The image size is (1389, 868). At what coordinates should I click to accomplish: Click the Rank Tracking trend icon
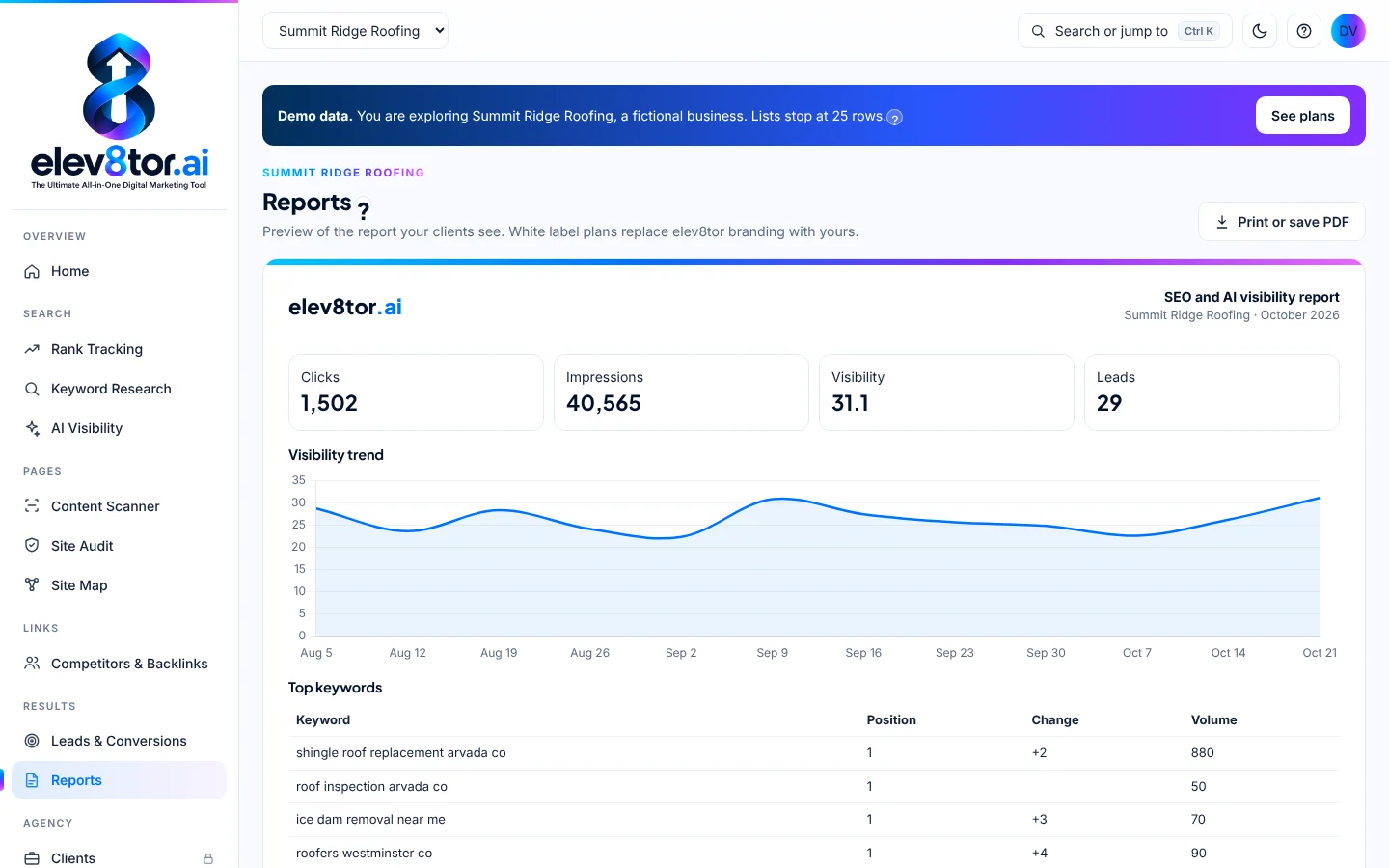[x=32, y=349]
